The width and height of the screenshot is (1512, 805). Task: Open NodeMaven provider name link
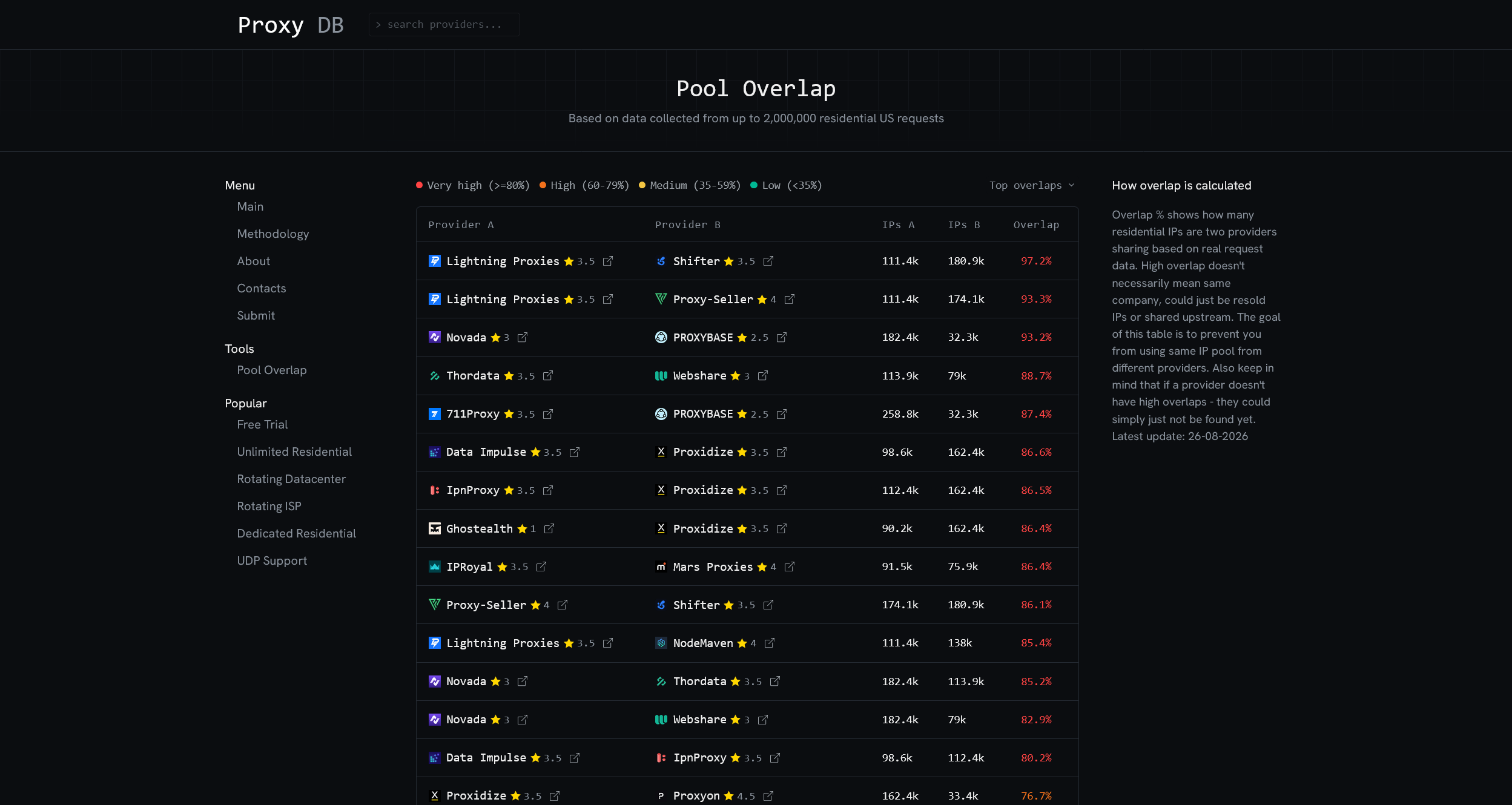click(x=703, y=643)
